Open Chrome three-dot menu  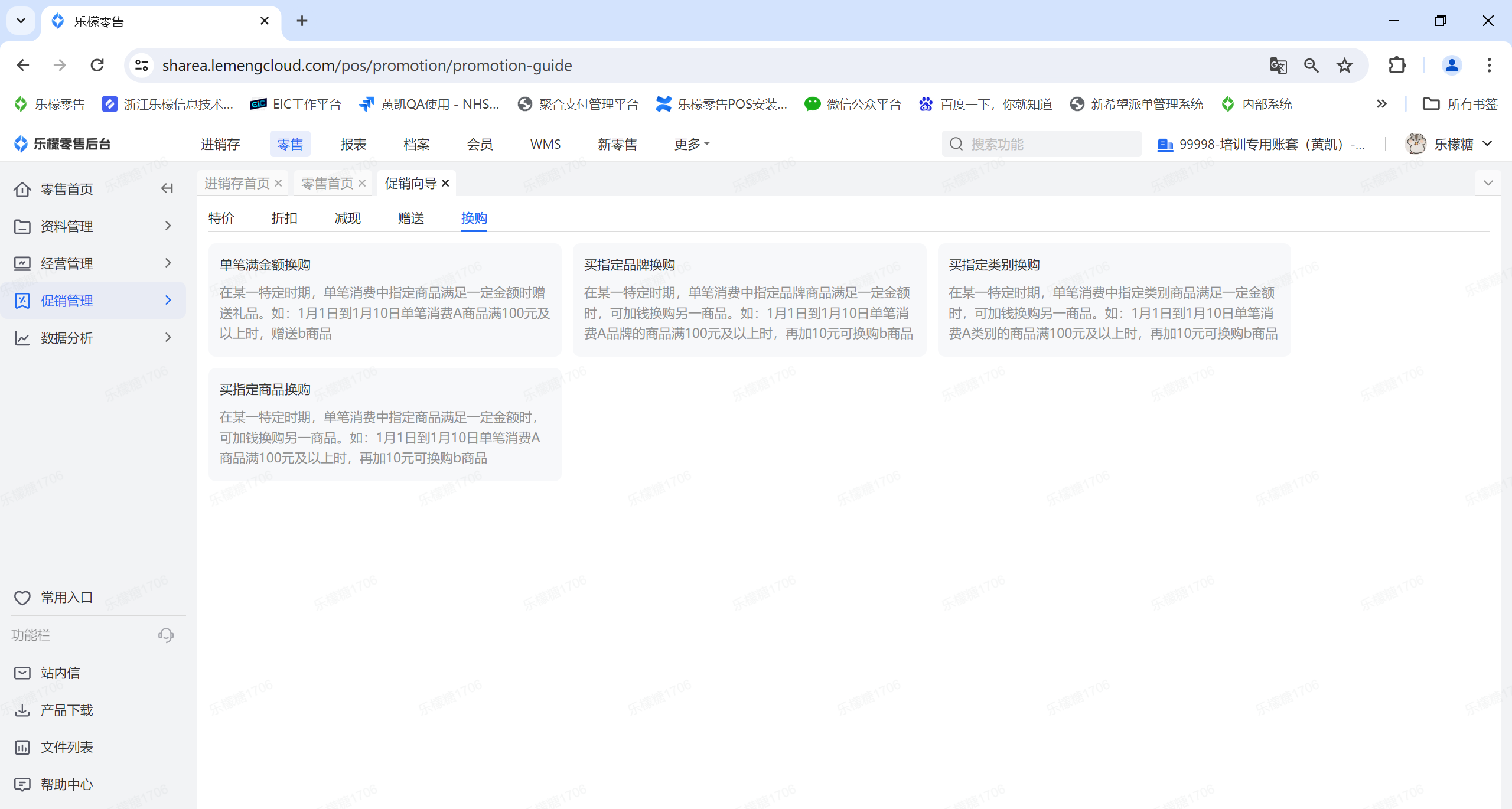coord(1489,65)
